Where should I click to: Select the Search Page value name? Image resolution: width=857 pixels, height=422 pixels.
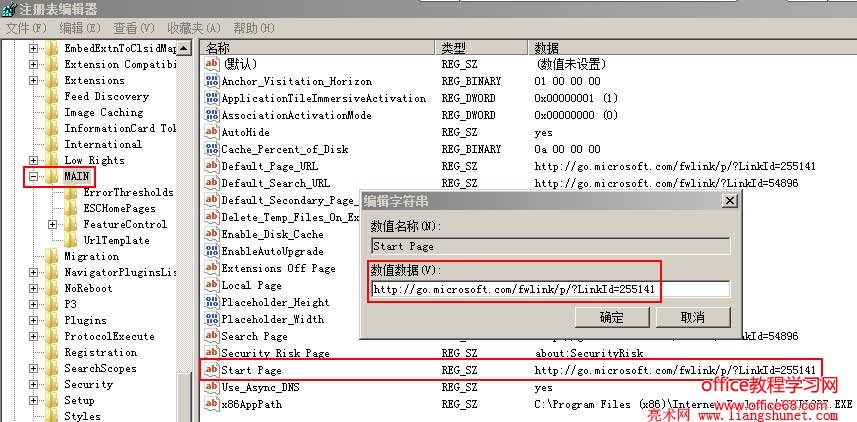[x=254, y=336]
